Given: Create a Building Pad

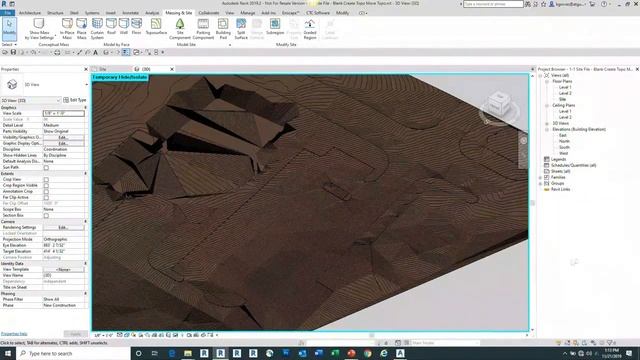Looking at the screenshot, I should (x=223, y=29).
